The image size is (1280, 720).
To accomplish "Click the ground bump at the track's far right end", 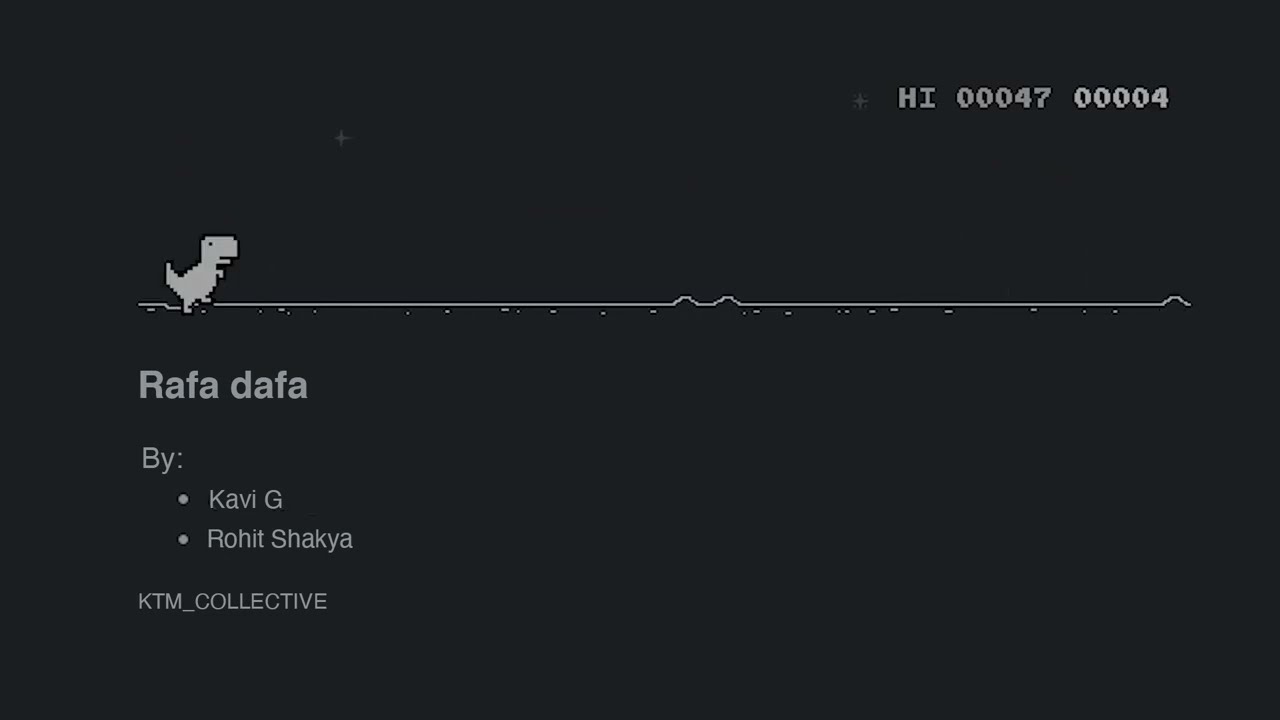I will coord(1175,300).
